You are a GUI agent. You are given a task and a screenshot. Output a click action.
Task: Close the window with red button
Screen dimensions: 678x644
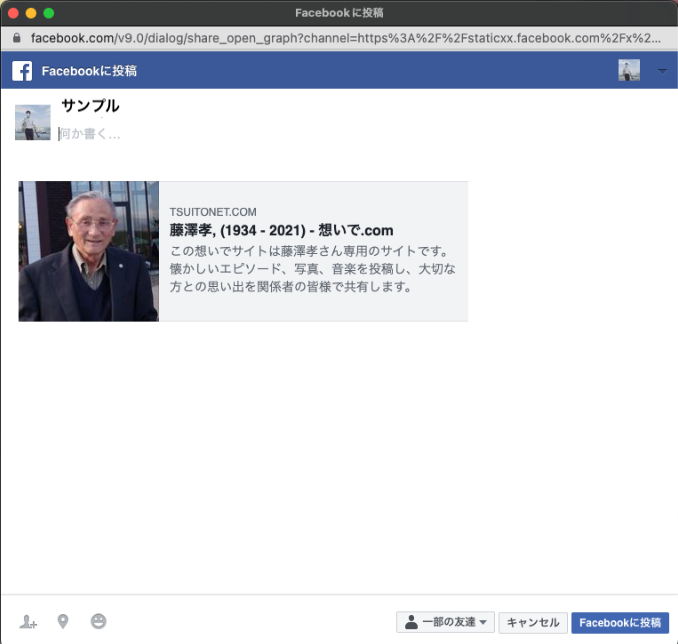click(x=13, y=13)
